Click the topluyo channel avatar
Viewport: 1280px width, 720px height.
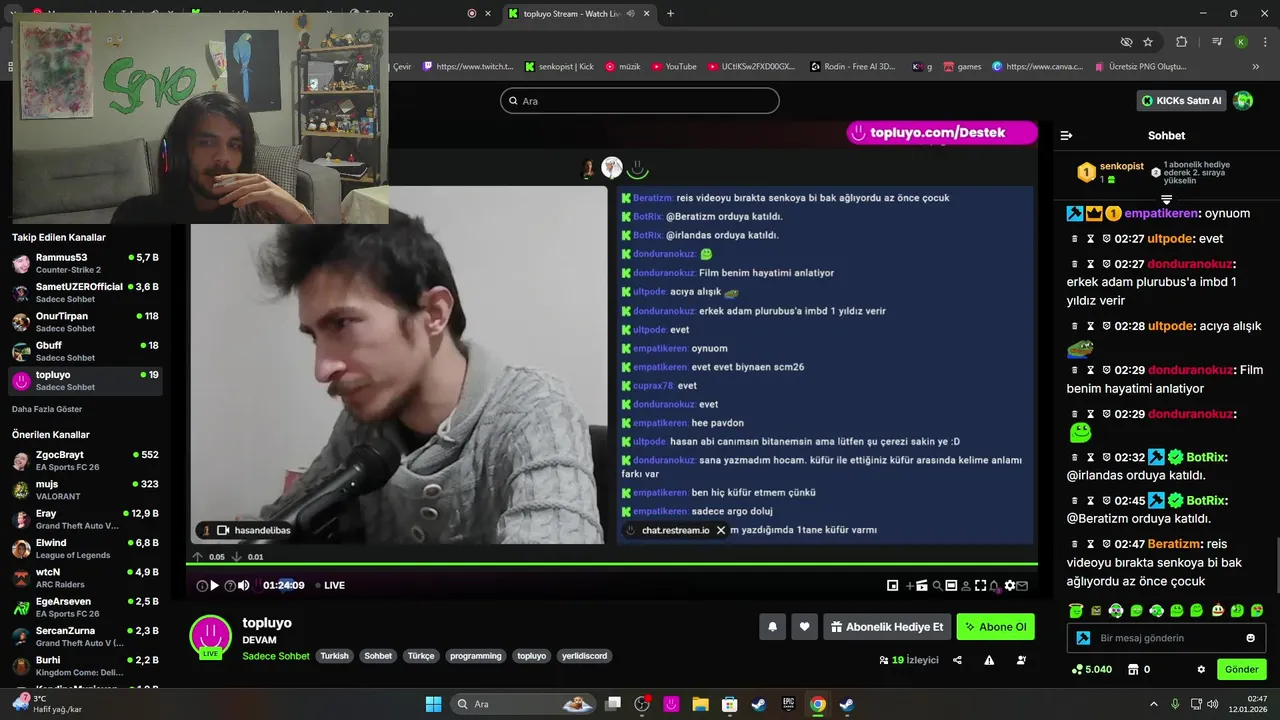[211, 636]
